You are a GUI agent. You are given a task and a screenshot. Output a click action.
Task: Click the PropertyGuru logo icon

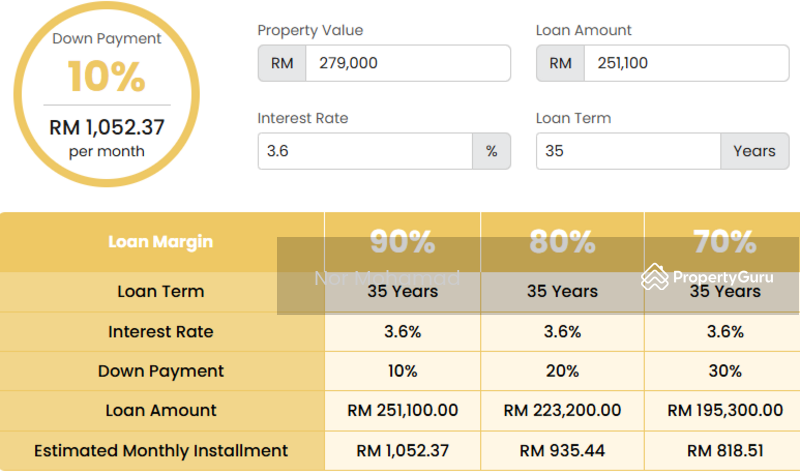pos(655,276)
